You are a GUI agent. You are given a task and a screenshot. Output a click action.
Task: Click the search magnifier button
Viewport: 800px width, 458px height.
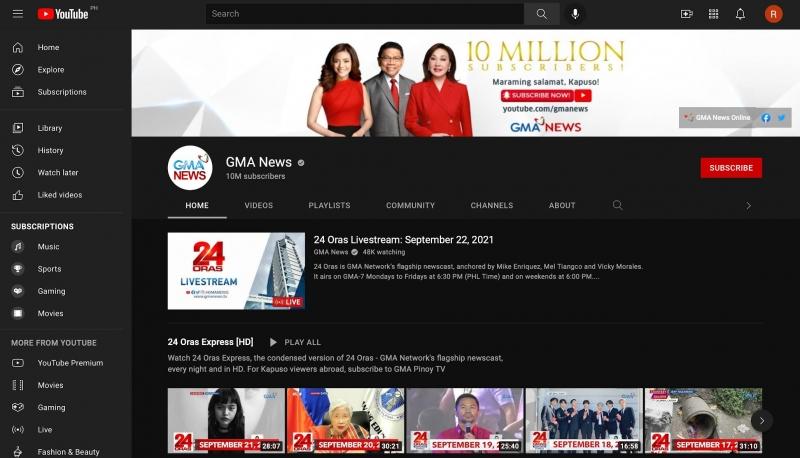[x=541, y=14]
